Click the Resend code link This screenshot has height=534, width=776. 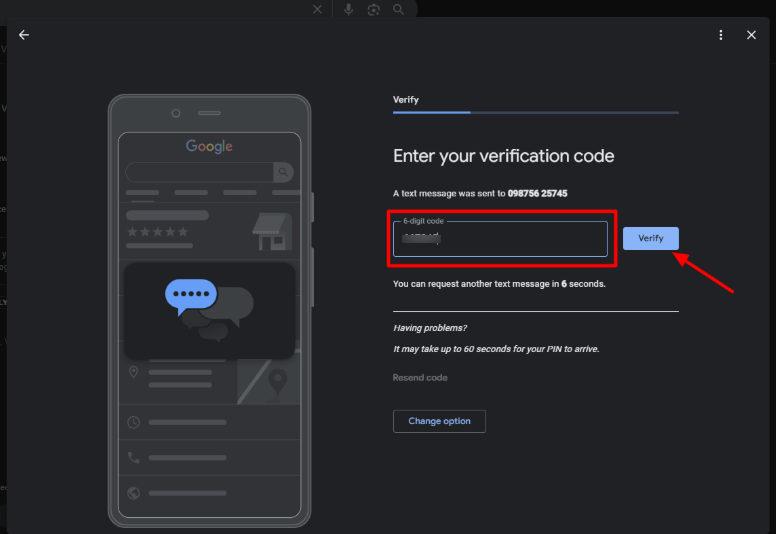[420, 378]
